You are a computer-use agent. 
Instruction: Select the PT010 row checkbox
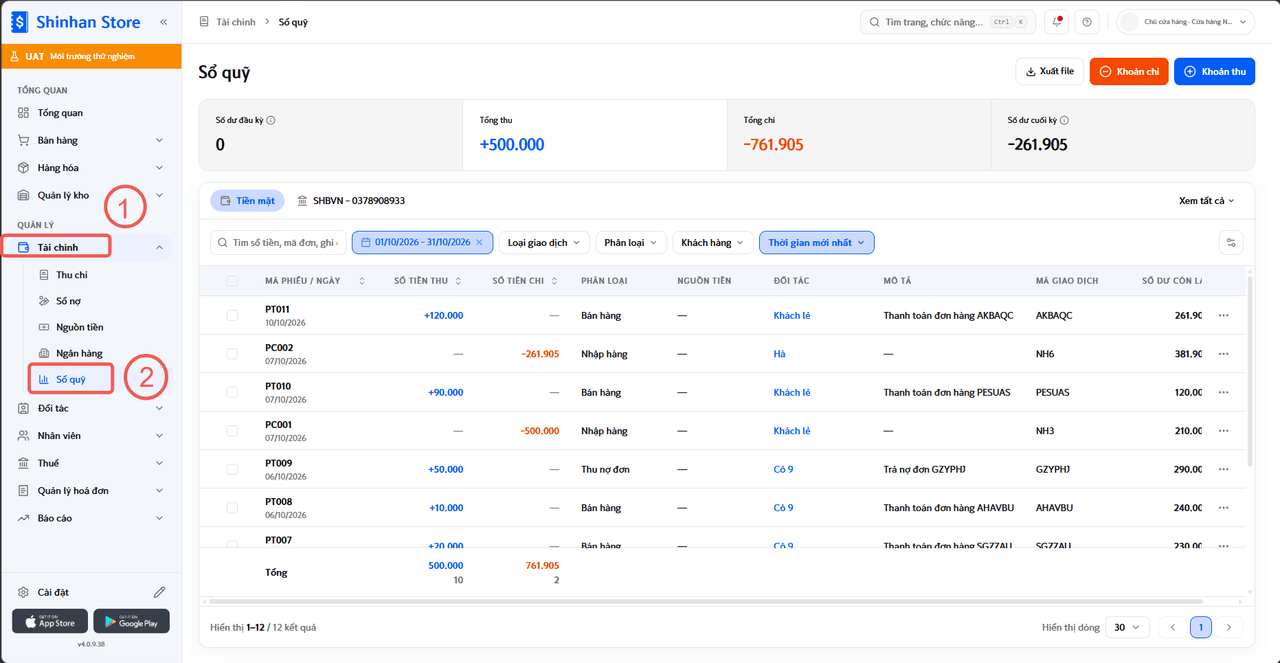[x=232, y=392]
